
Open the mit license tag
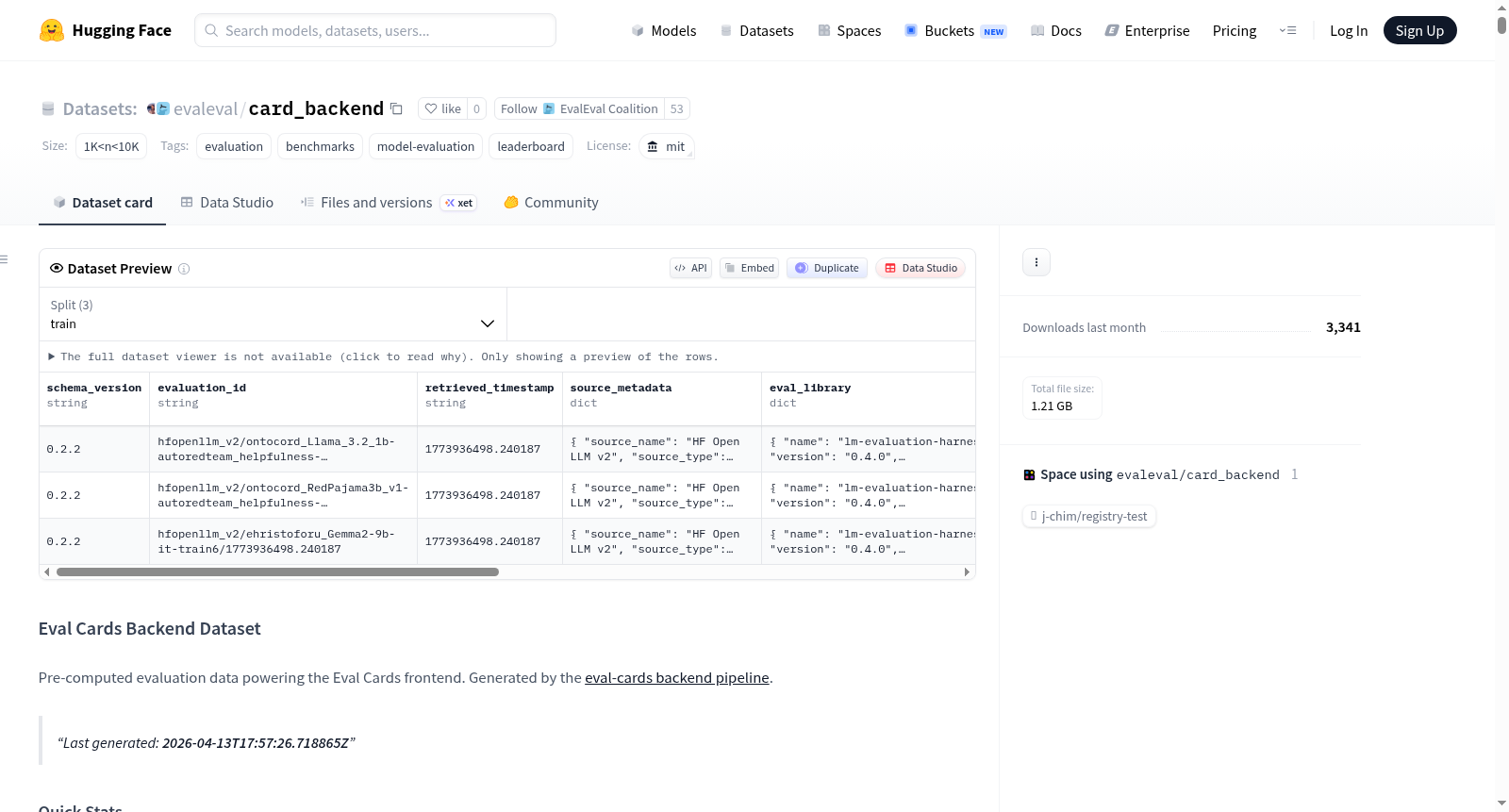coord(667,146)
